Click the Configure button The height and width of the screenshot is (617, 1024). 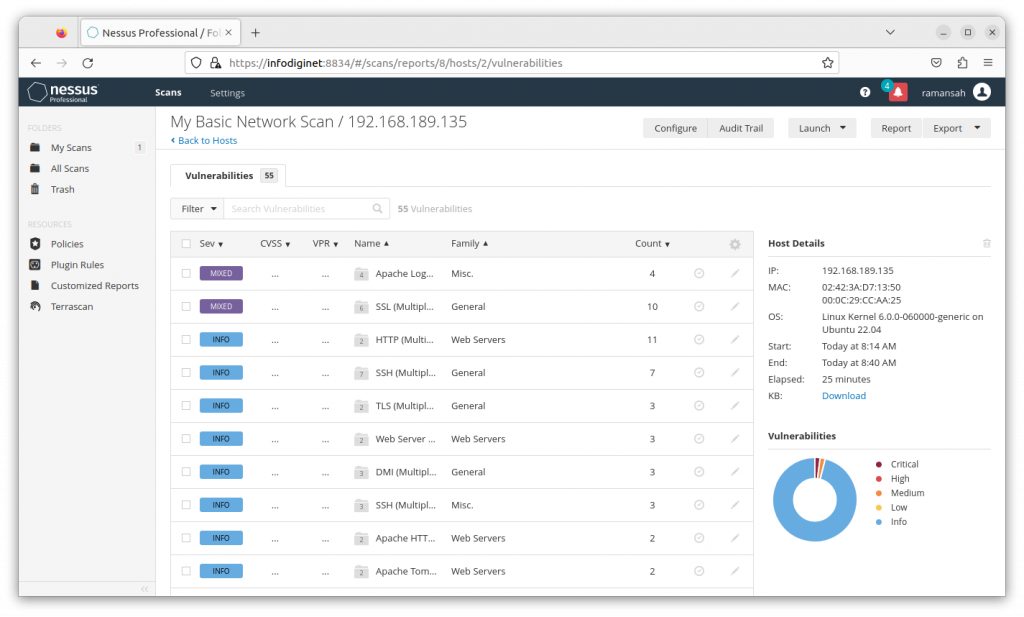point(675,128)
